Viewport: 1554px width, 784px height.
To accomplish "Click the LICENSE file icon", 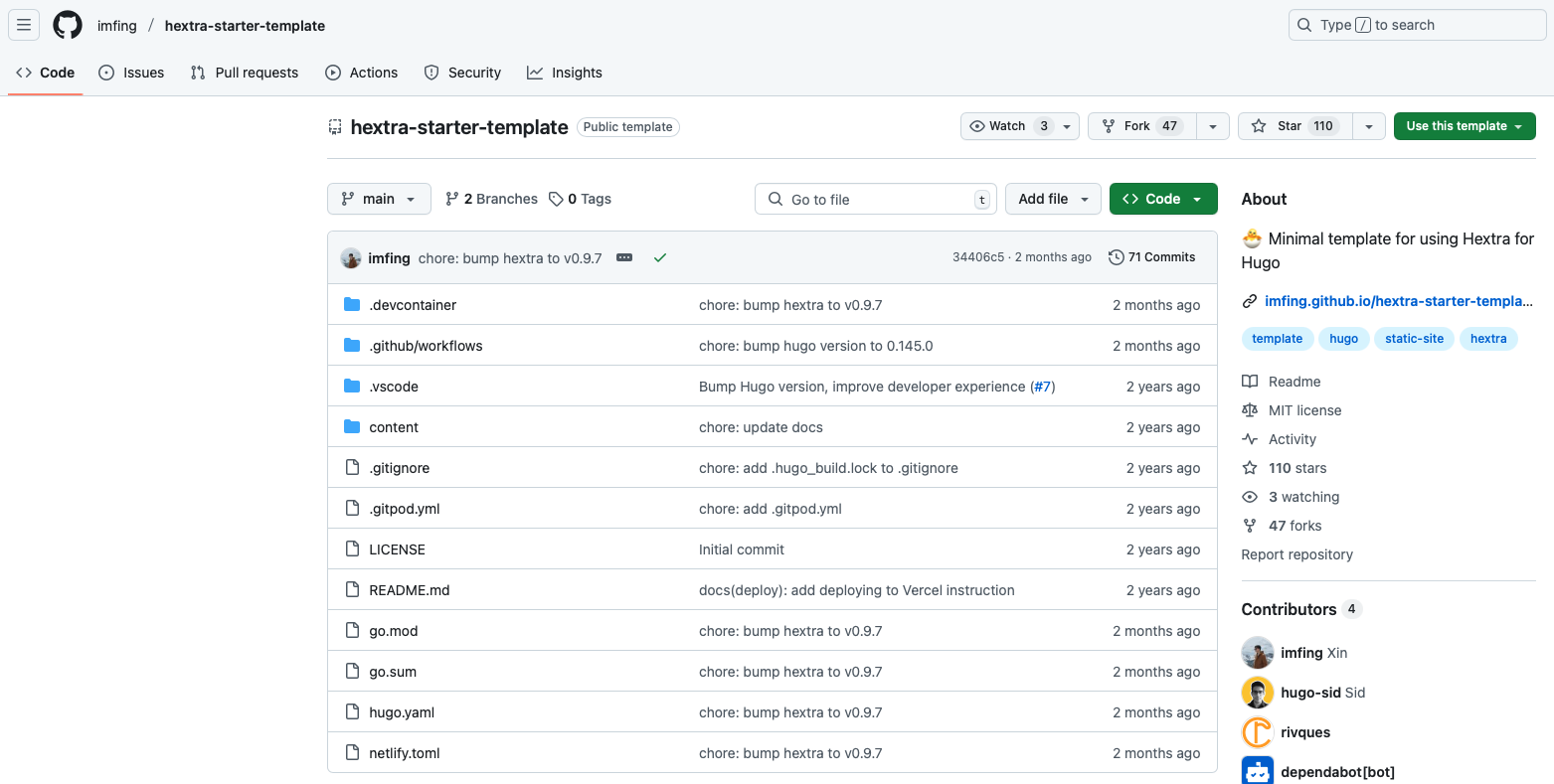I will 352,549.
